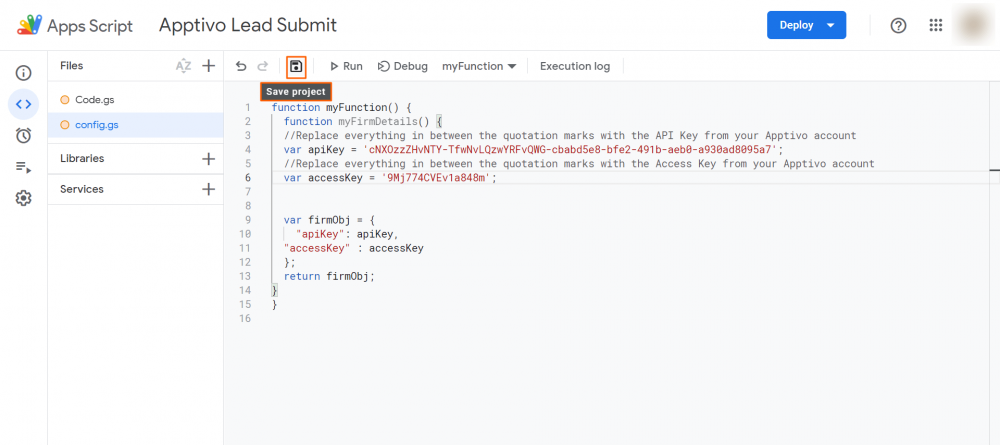Open the Overview sidebar icon
This screenshot has width=1000, height=445.
(23, 73)
